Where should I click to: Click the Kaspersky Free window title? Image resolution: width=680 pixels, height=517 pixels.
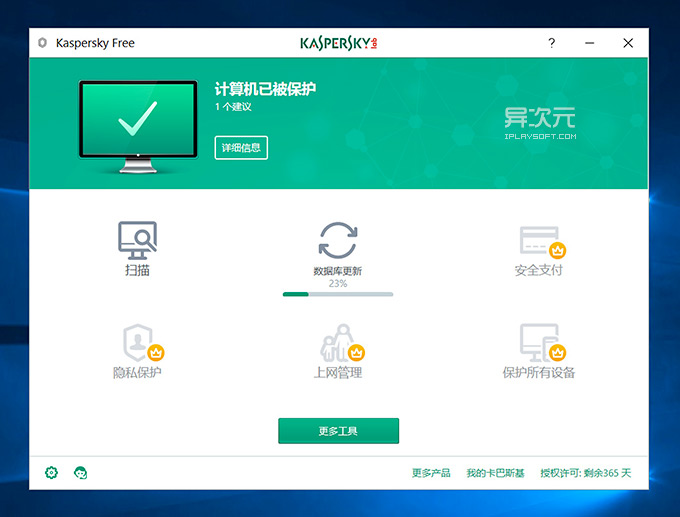[95, 43]
